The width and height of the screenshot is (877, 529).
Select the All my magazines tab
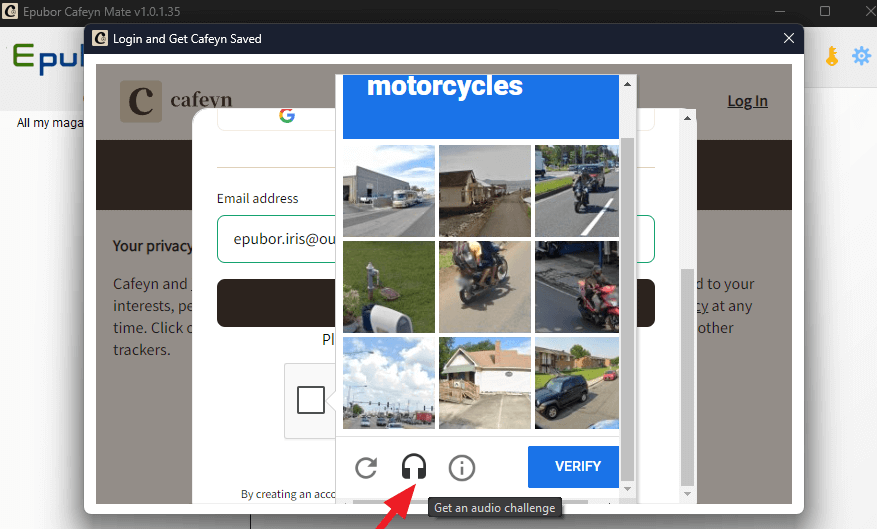[x=48, y=123]
